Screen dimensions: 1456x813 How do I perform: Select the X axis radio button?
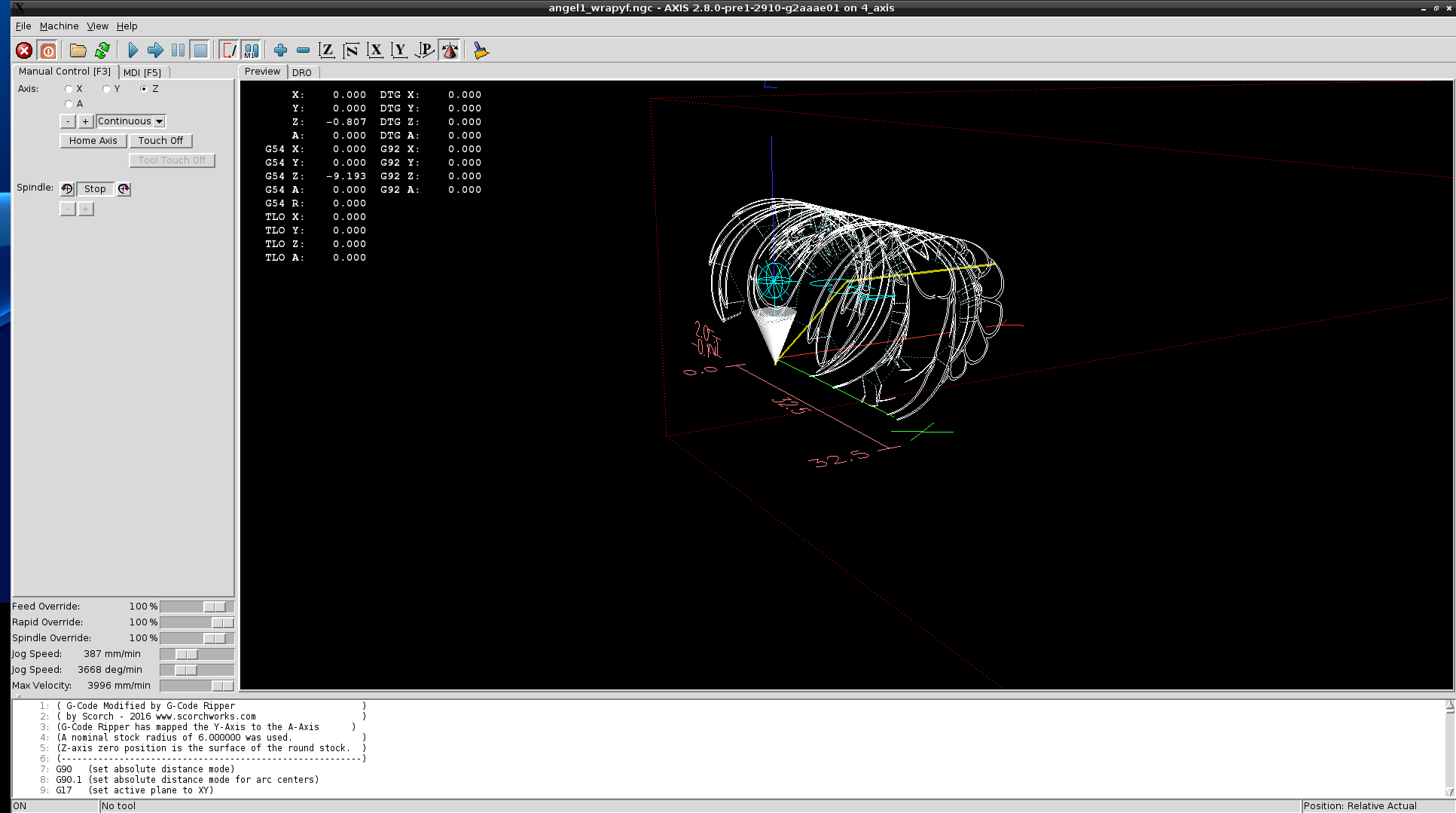tap(69, 89)
